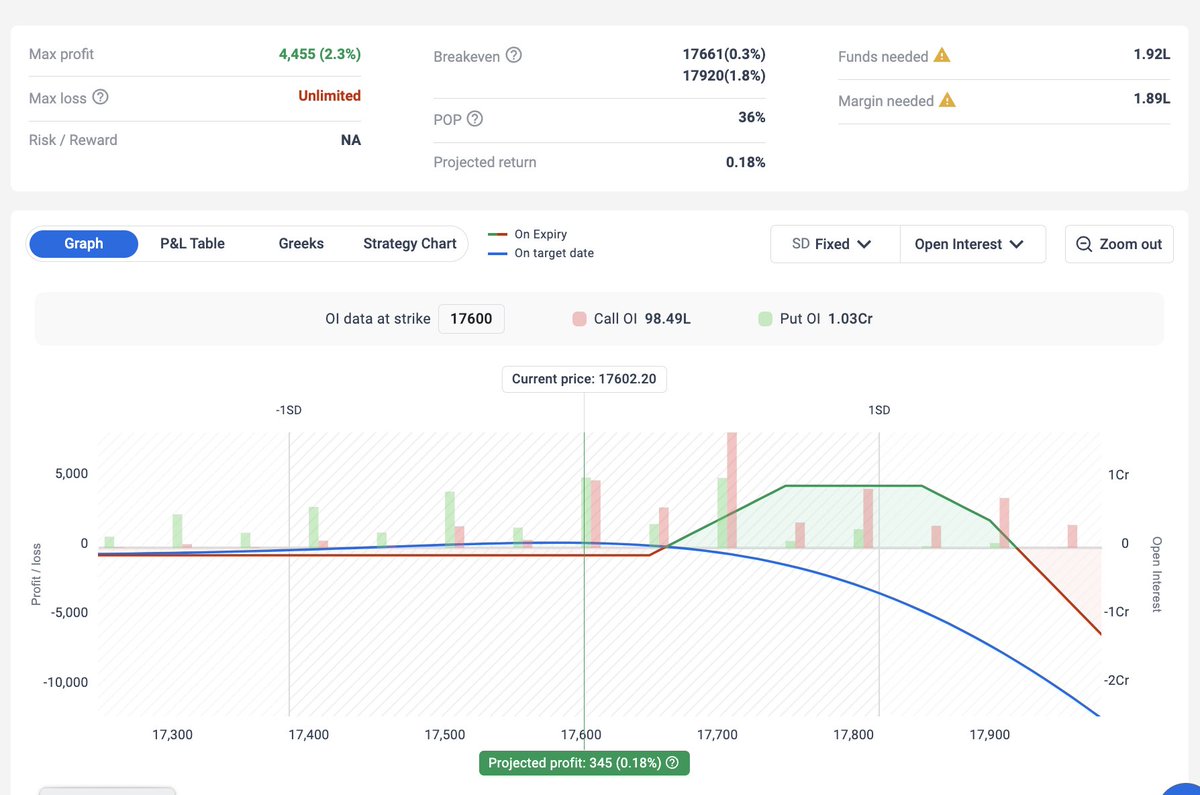
Task: Click the -1SD marker label
Action: click(x=289, y=410)
